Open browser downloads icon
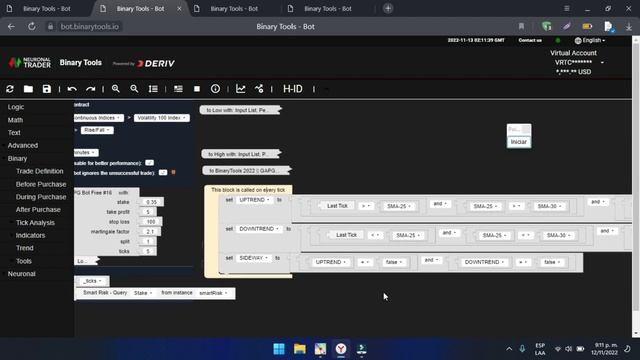640x360 pixels. 629,27
